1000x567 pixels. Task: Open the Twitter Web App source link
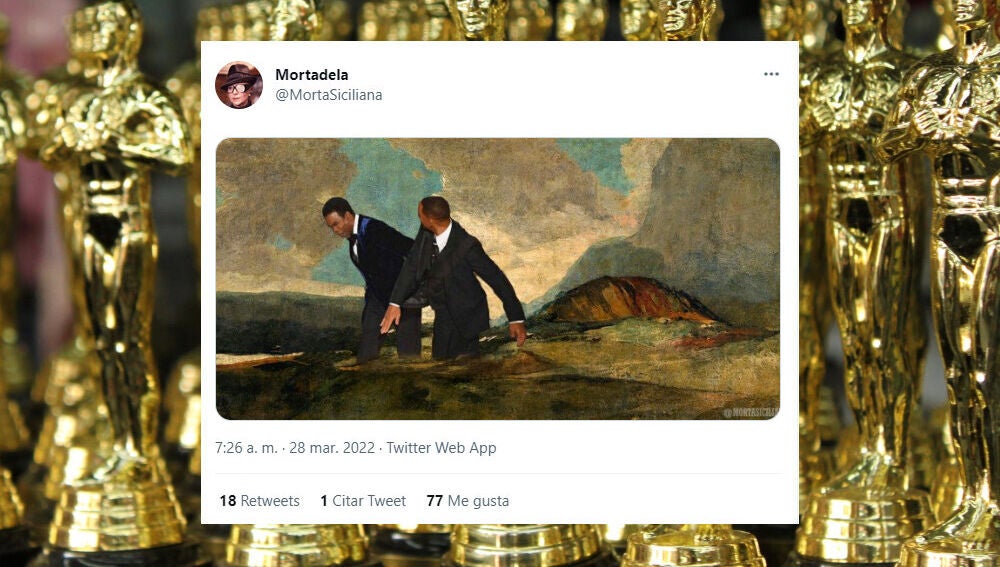[441, 448]
